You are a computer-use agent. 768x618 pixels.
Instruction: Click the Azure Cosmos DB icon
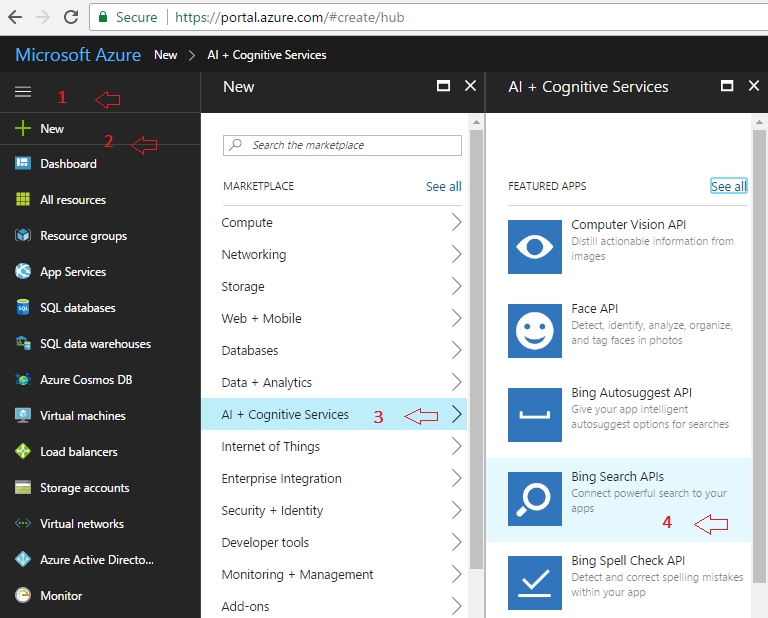[x=23, y=380]
